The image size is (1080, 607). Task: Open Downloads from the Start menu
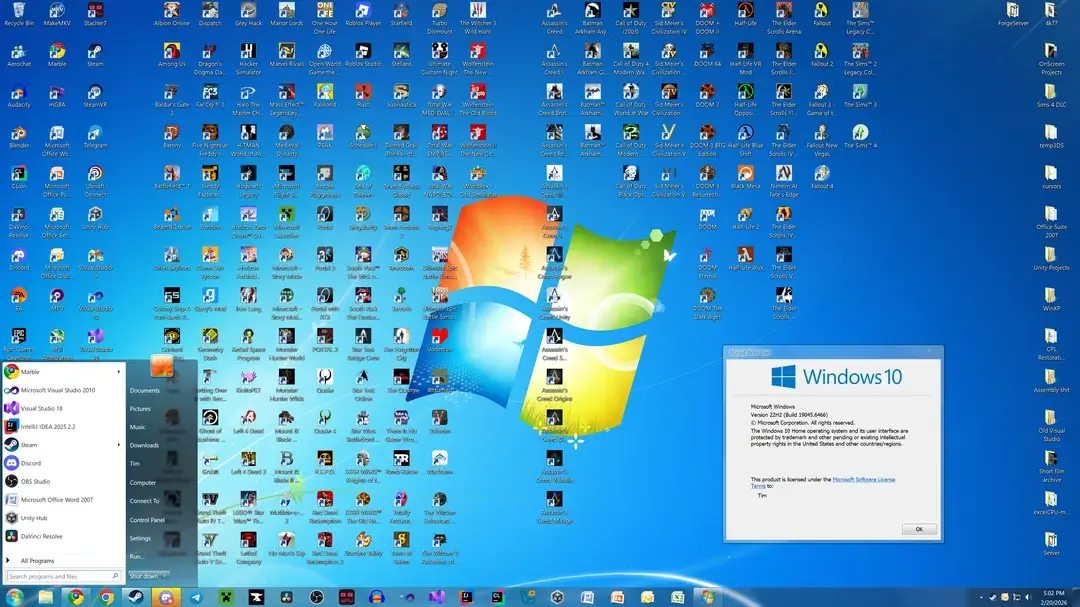pos(145,446)
